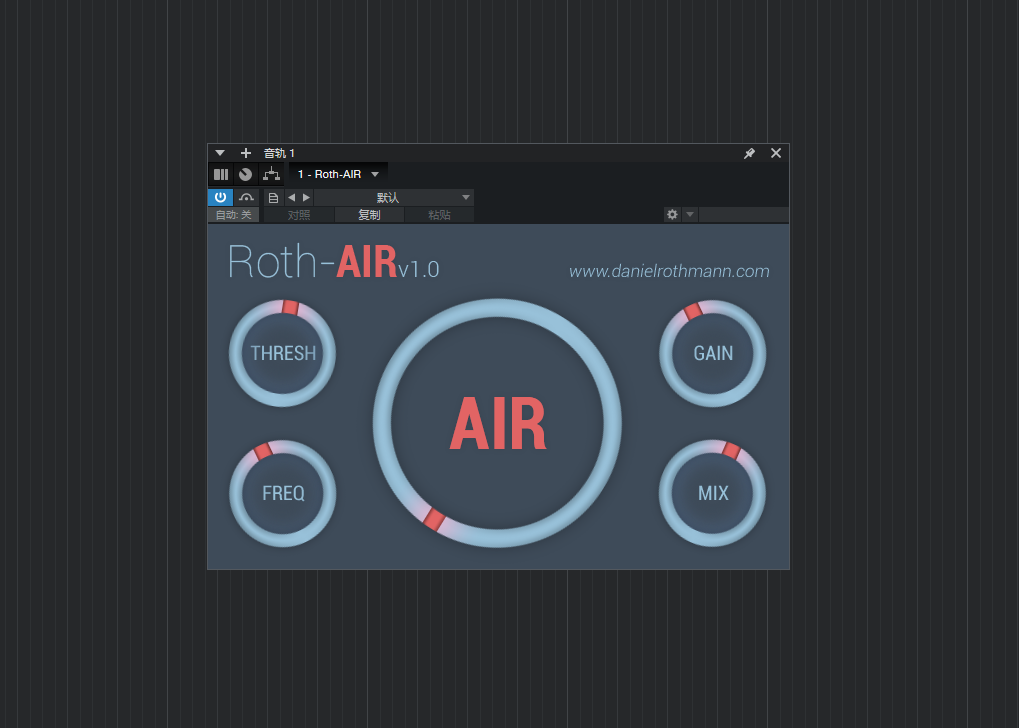Pin the Roth-AIR plugin window
The height and width of the screenshot is (728, 1019).
749,153
